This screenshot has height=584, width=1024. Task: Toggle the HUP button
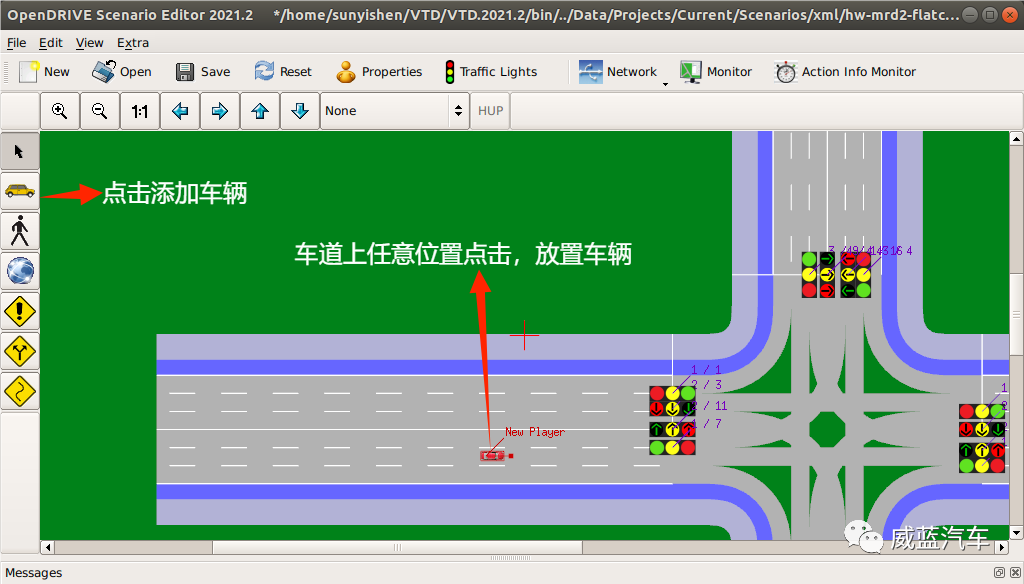(x=489, y=110)
